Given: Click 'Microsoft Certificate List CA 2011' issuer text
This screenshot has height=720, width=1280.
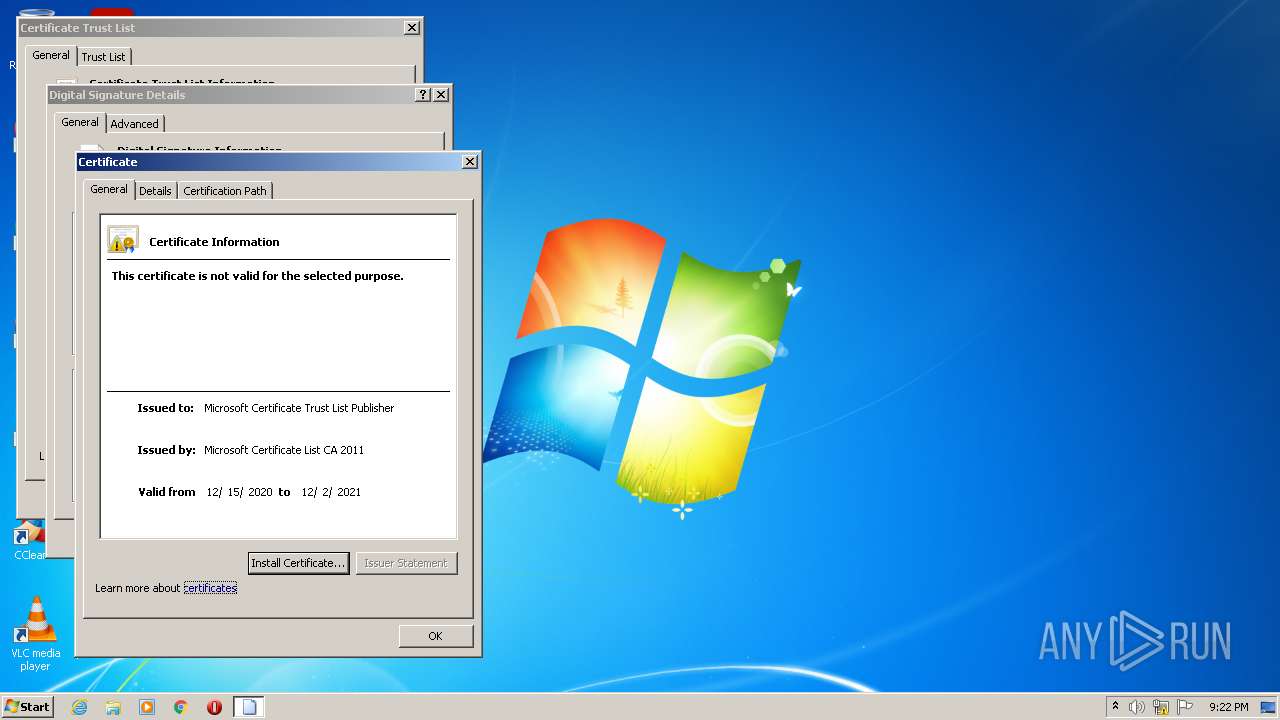Looking at the screenshot, I should click(284, 450).
